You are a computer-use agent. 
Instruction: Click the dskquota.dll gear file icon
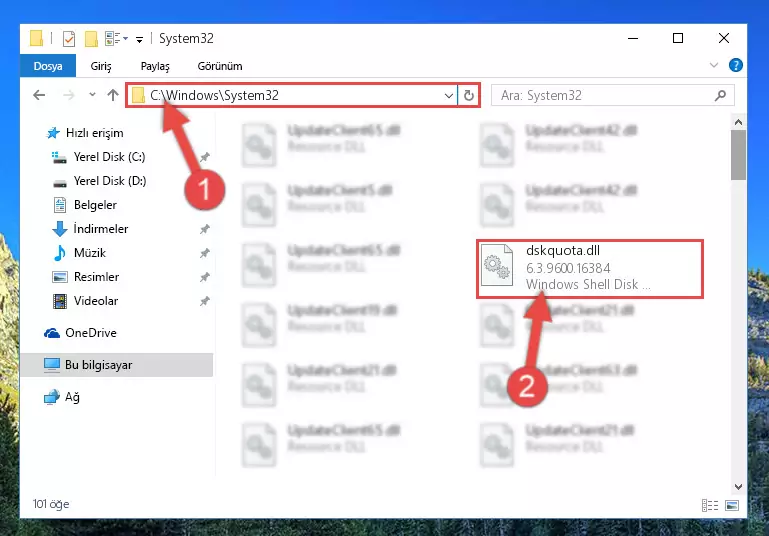pos(497,265)
